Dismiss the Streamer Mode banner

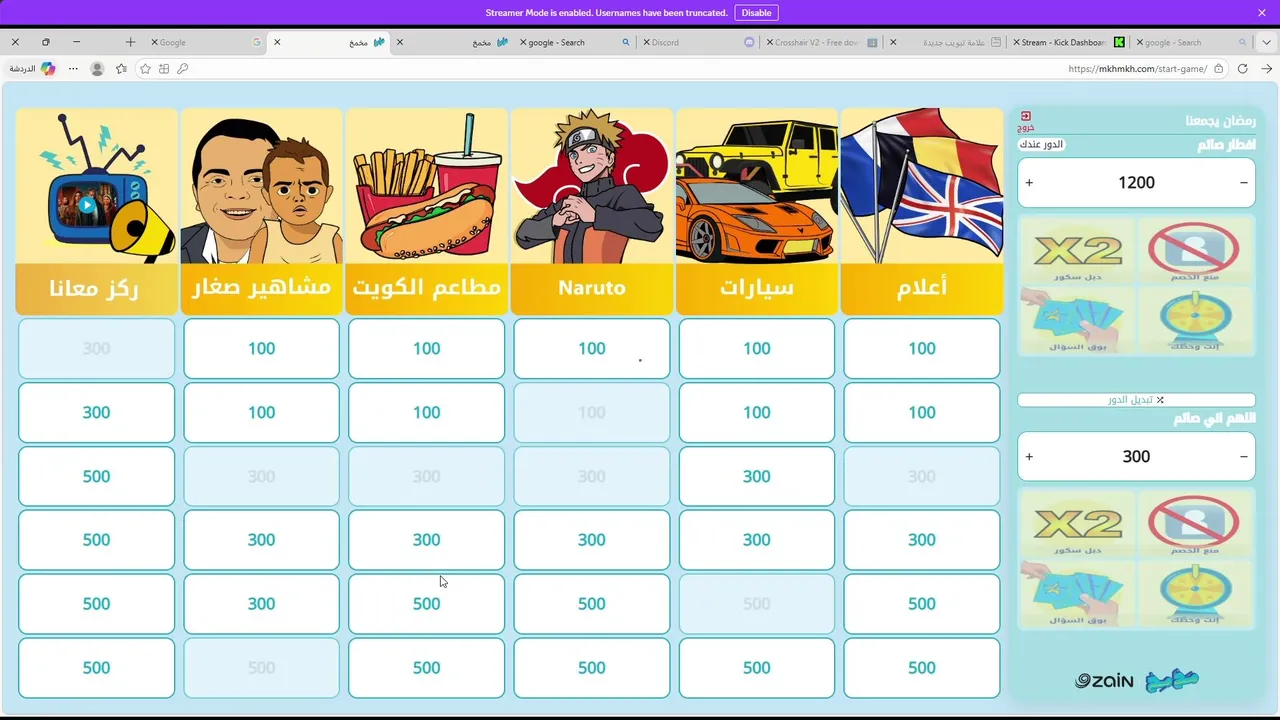click(x=1262, y=13)
